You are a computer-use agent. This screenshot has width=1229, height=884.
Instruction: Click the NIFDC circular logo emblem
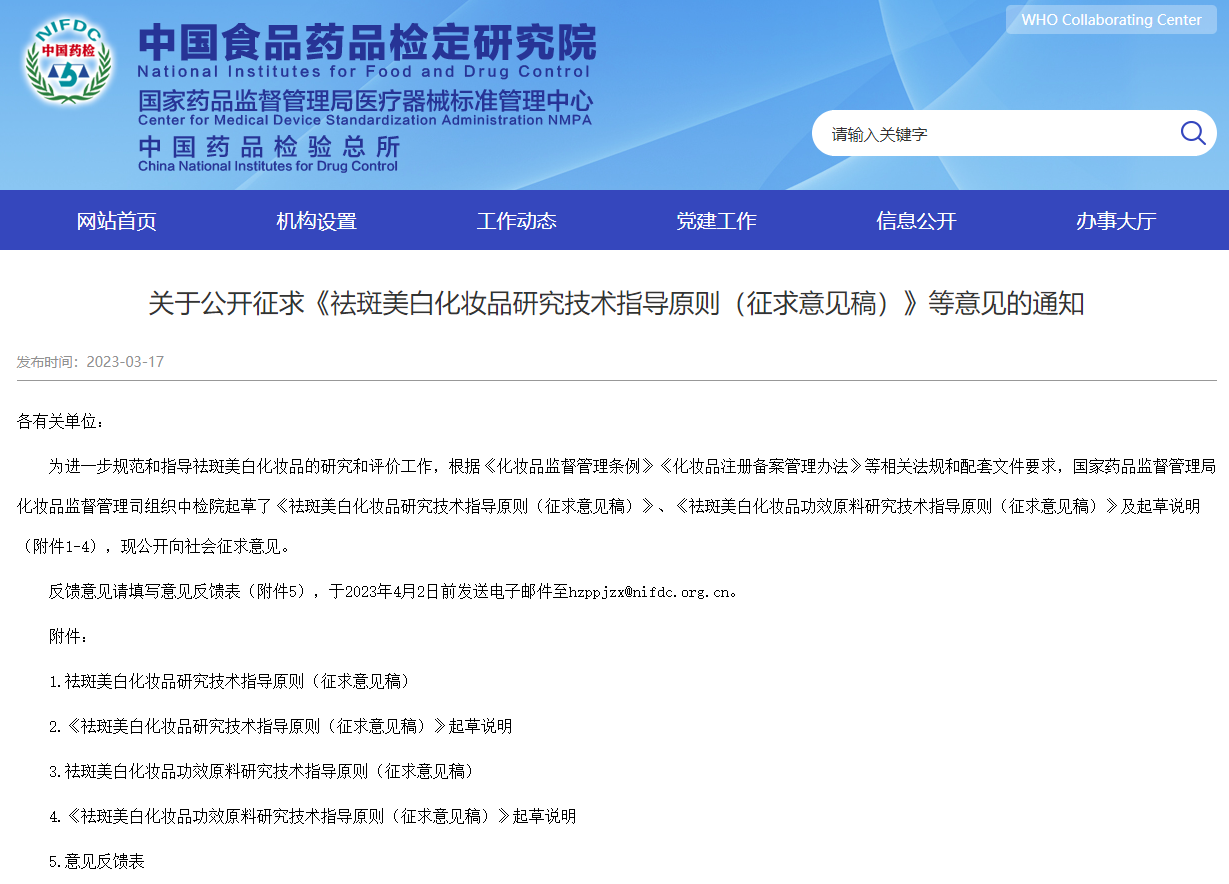67,62
